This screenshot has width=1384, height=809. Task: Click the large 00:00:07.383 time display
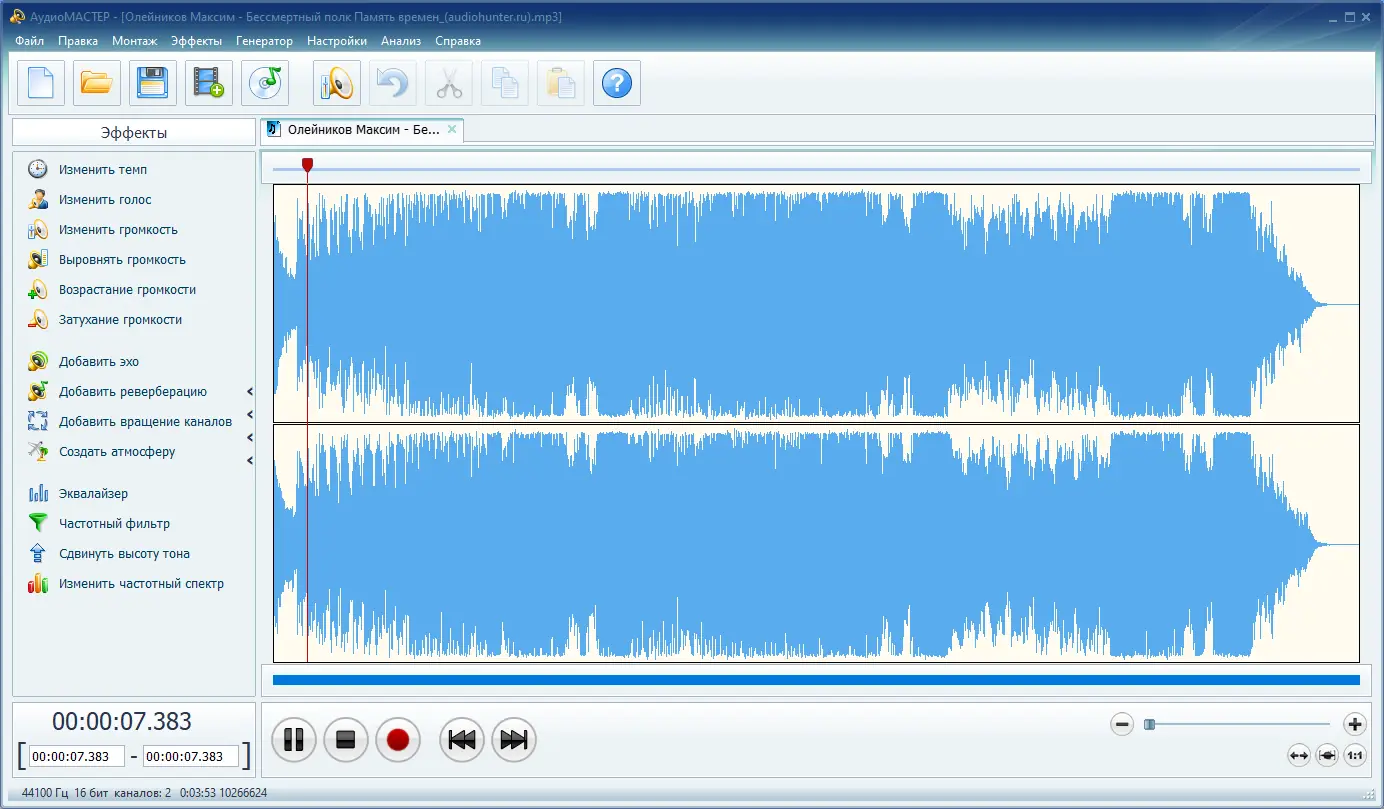122,722
